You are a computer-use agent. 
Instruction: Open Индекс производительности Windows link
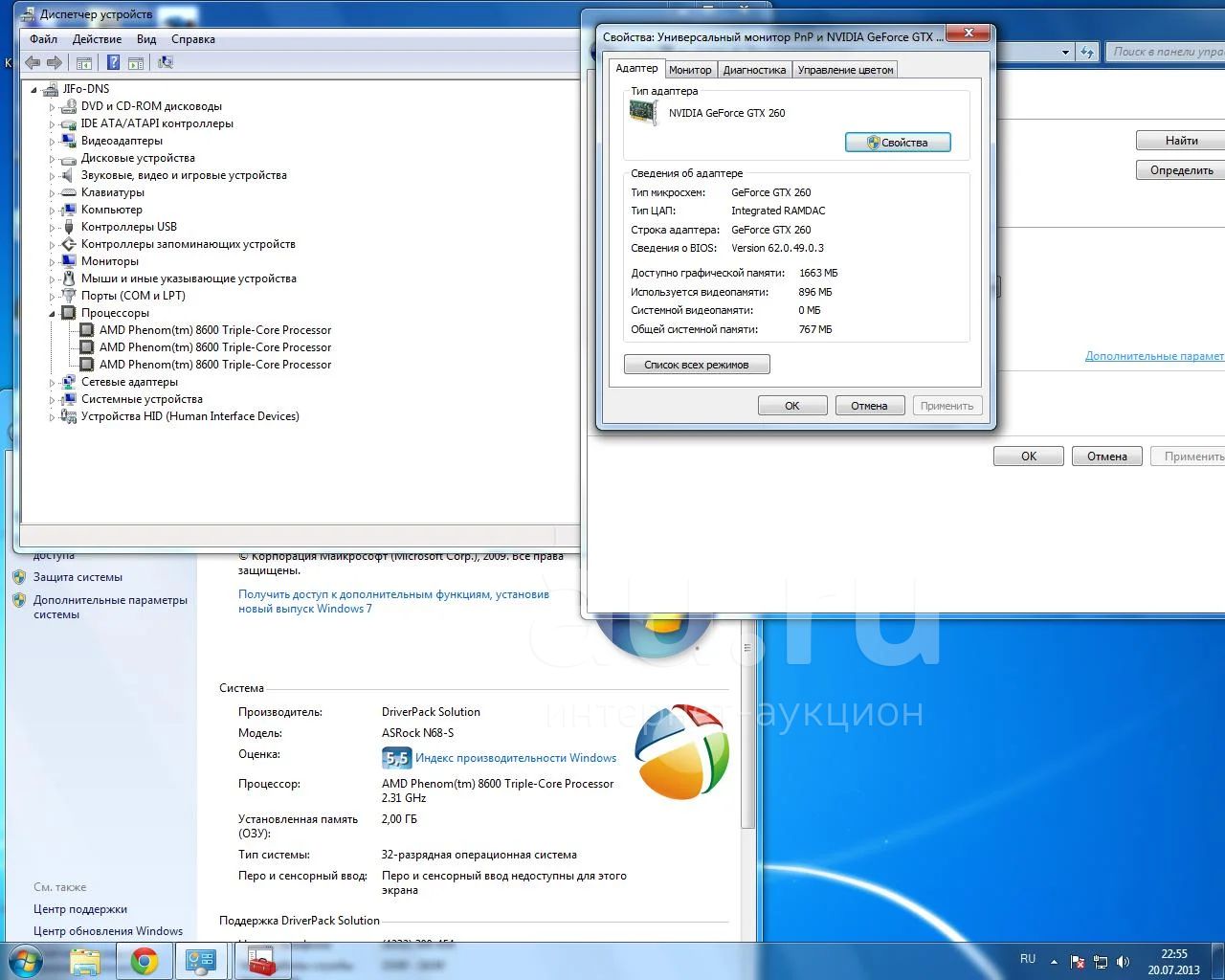click(516, 758)
